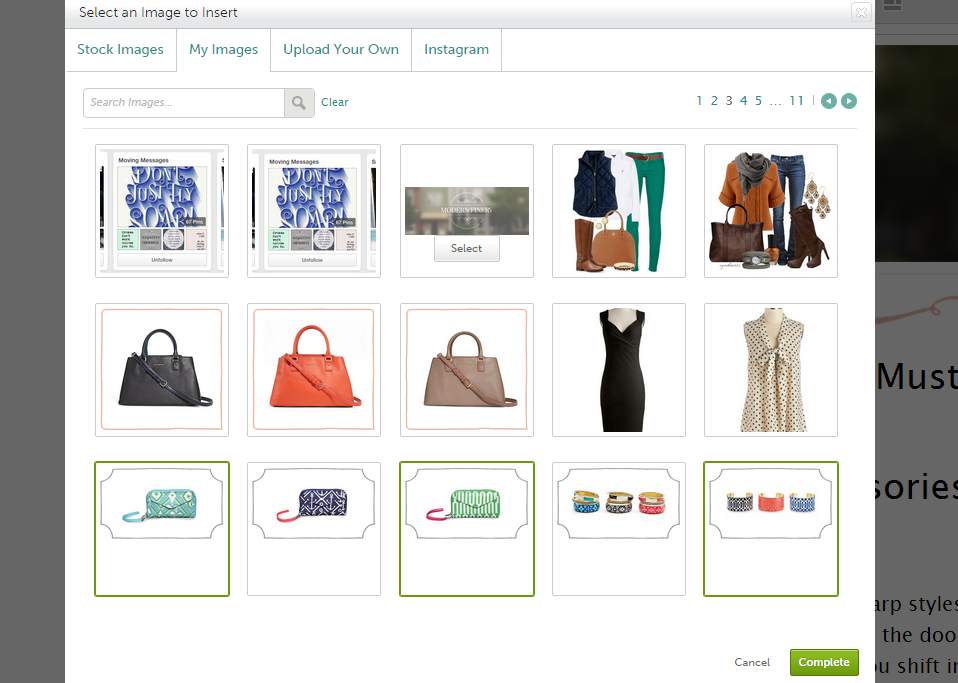
Task: Jump to page 11 of images
Action: (796, 101)
